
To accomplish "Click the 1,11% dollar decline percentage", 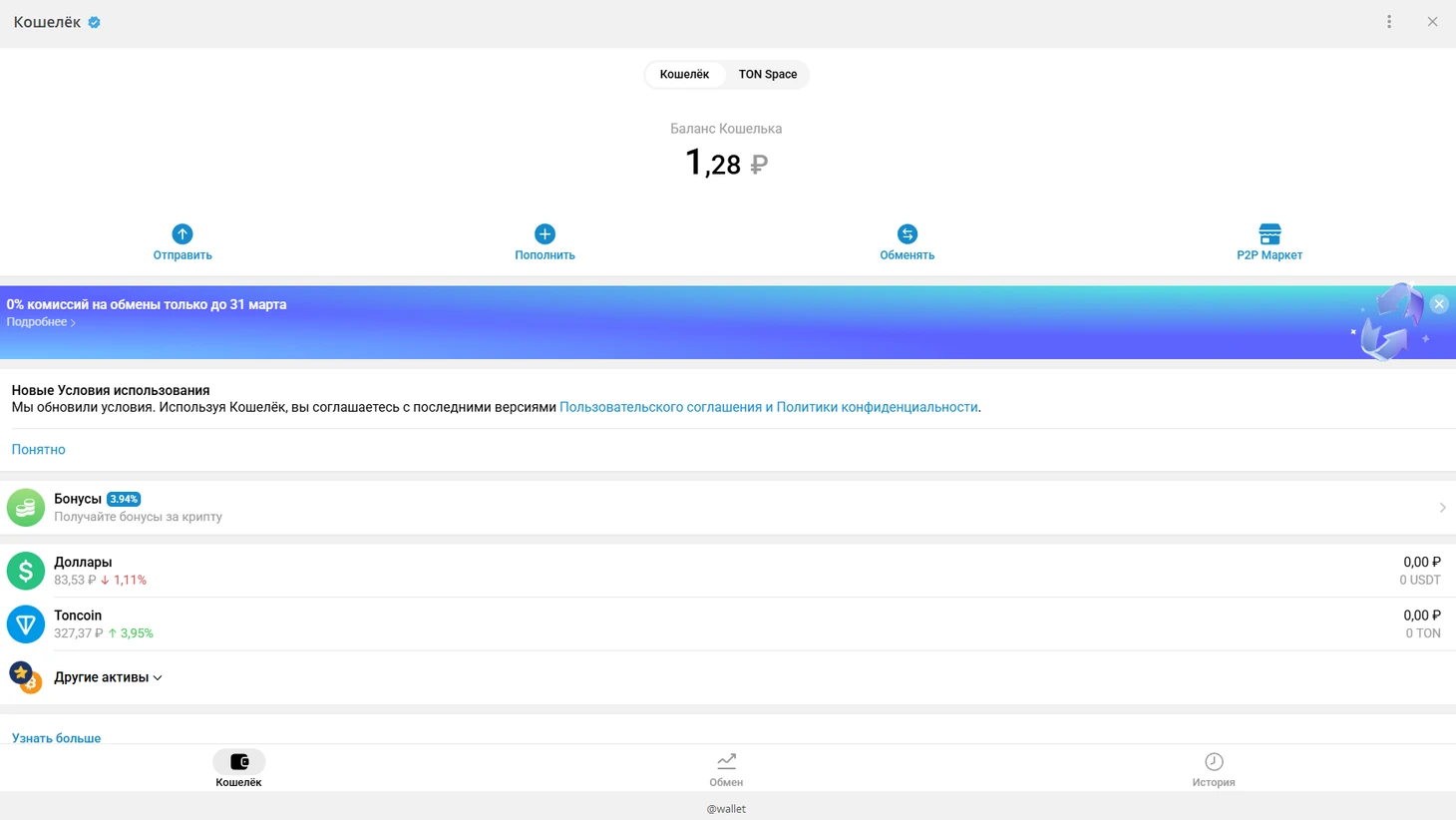I will (x=130, y=581).
